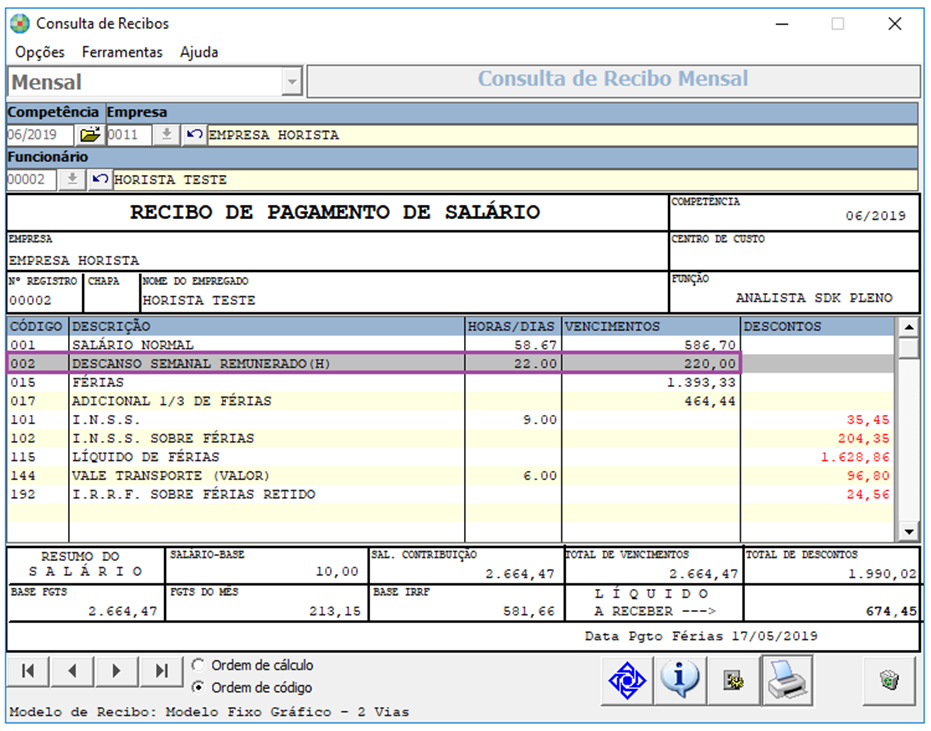Click the Competência 06/2019 input field
Image resolution: width=931 pixels, height=731 pixels.
coord(40,135)
